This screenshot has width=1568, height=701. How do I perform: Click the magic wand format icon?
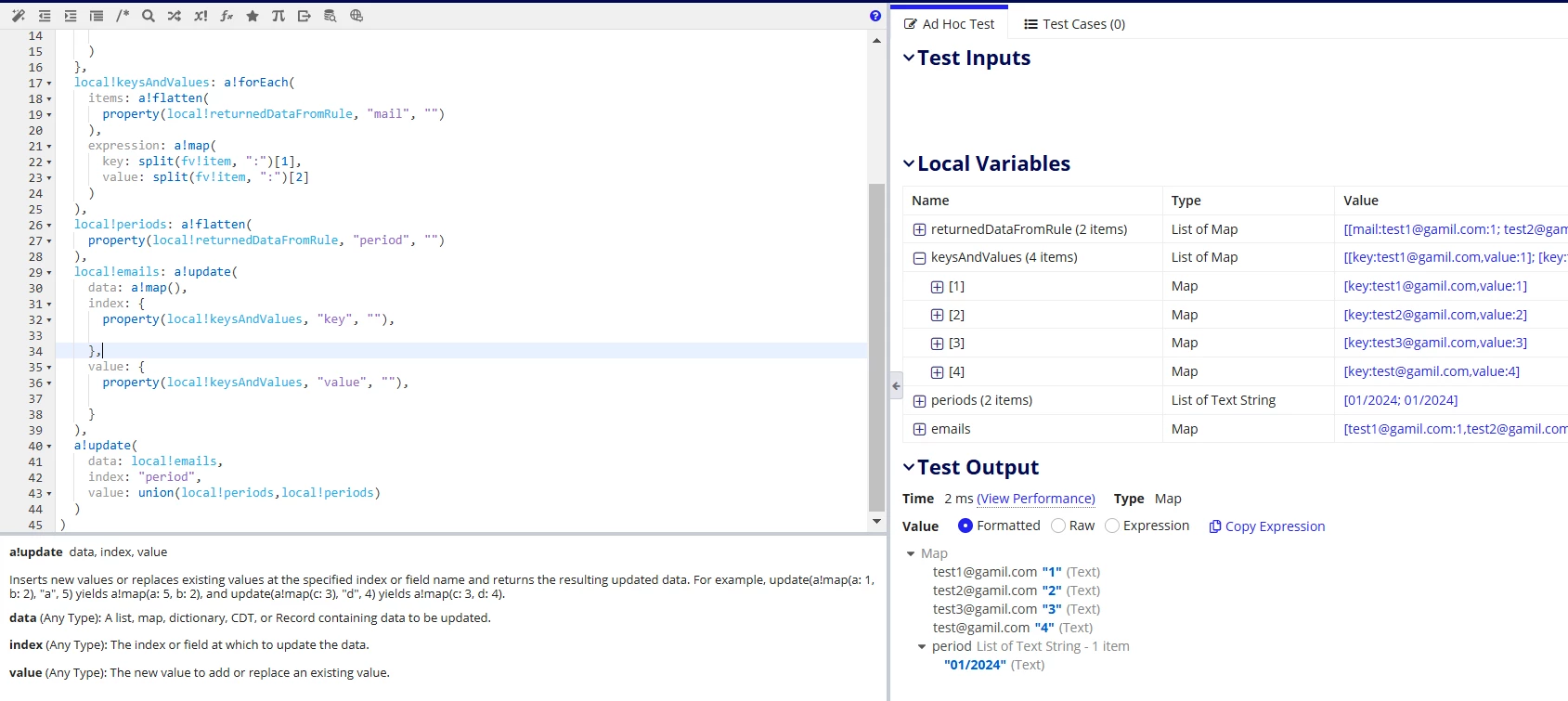click(19, 16)
